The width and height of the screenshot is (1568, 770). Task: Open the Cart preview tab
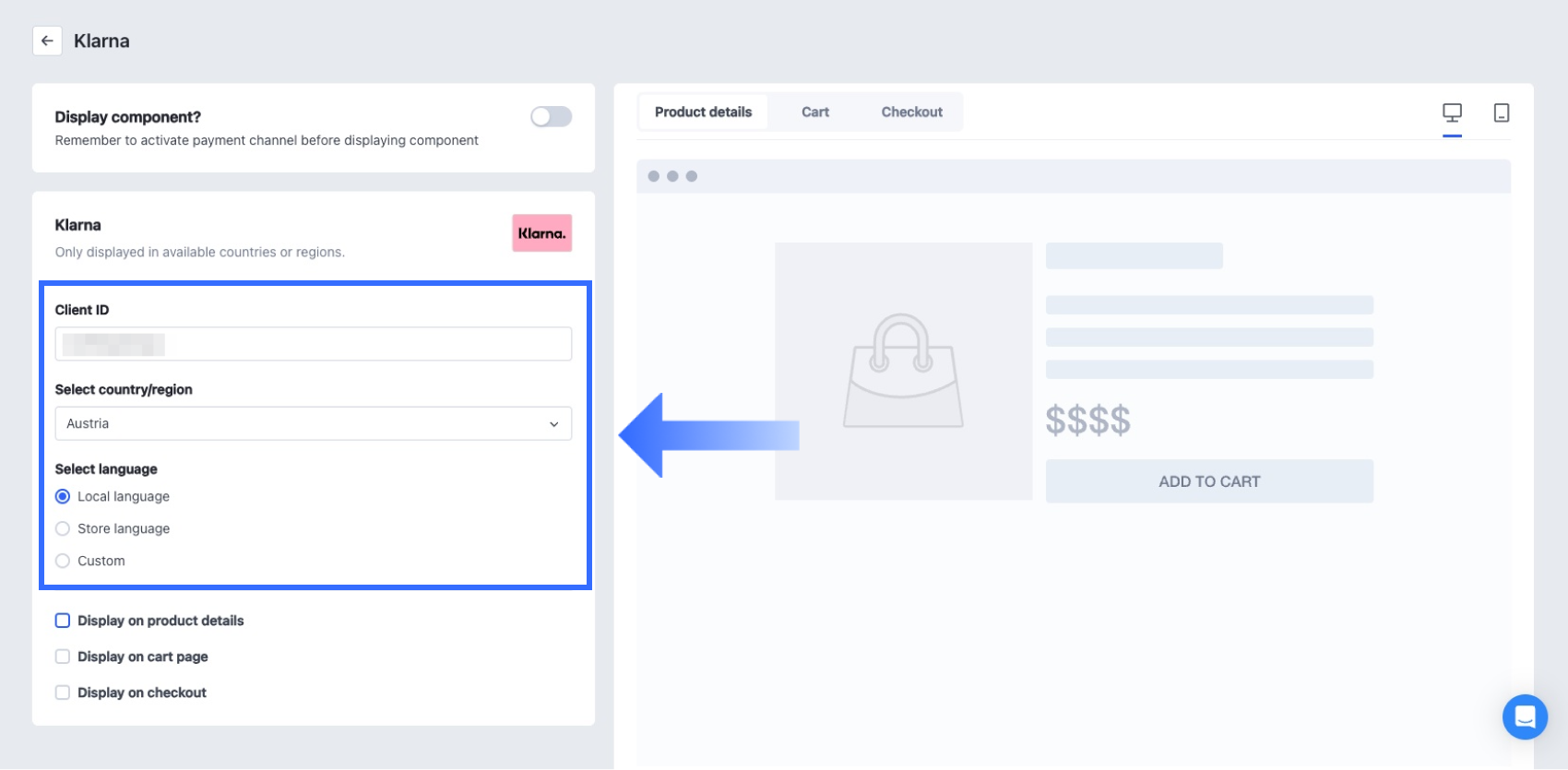point(815,112)
